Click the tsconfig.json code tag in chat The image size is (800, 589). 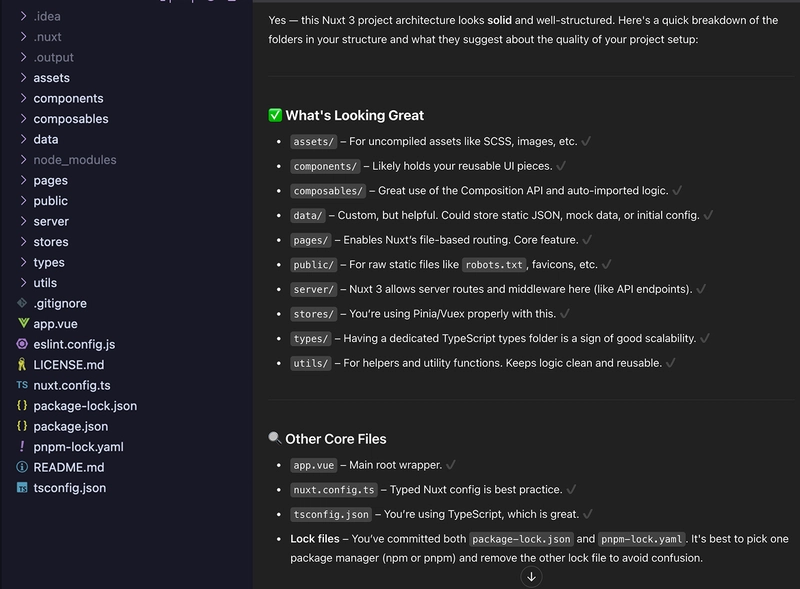pyautogui.click(x=331, y=514)
